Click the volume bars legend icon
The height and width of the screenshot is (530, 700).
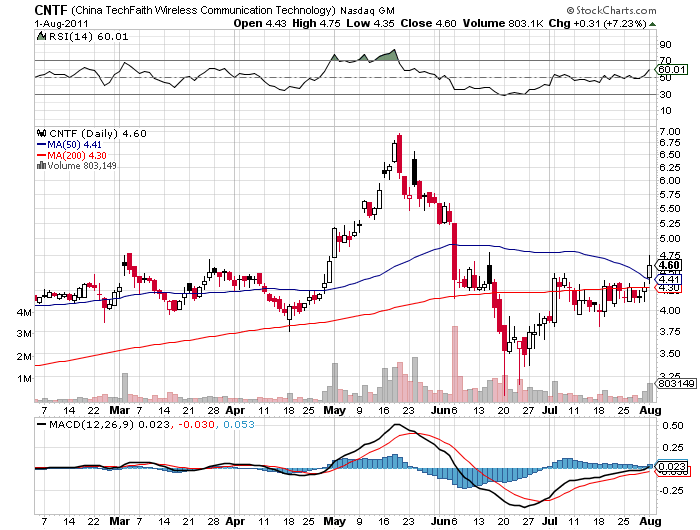(x=42, y=165)
